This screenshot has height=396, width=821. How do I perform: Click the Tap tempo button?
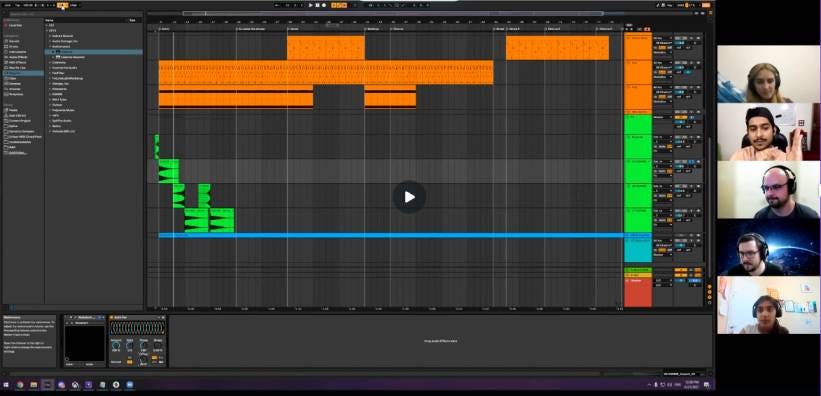[17, 5]
